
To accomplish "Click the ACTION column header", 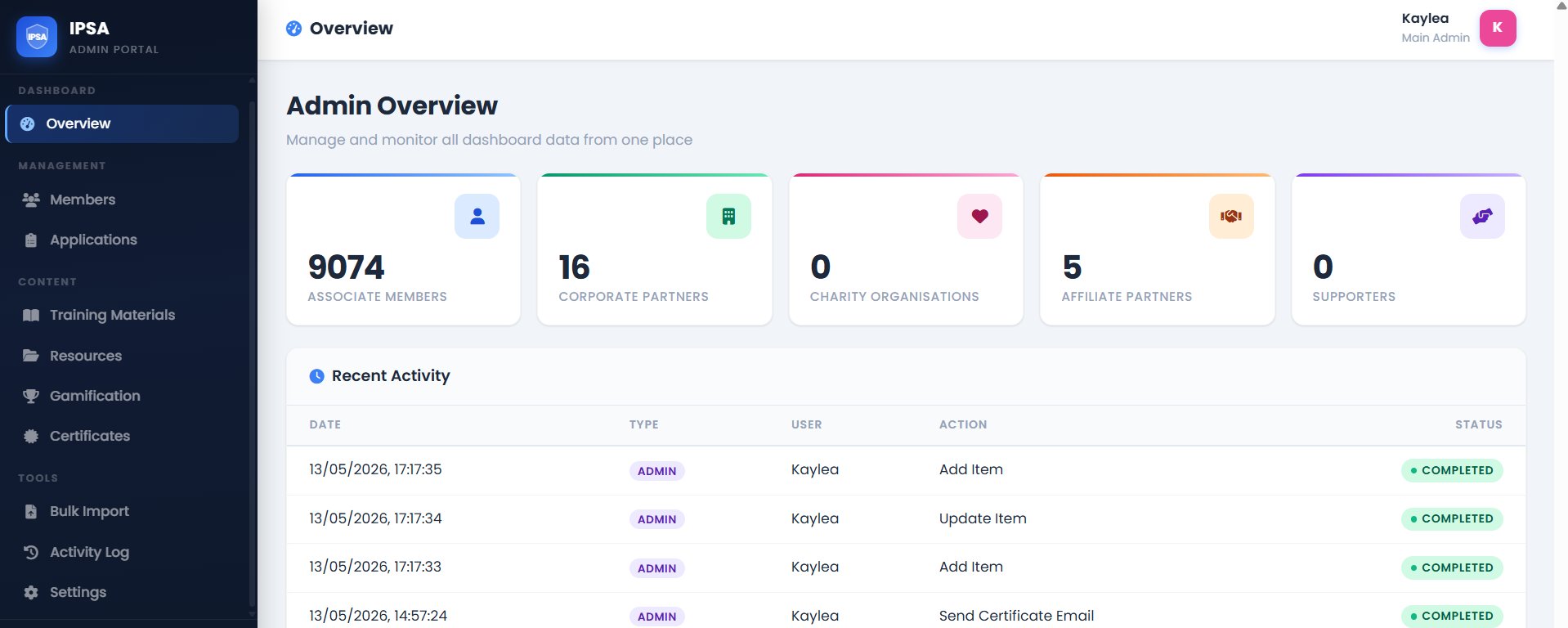I will 963,424.
